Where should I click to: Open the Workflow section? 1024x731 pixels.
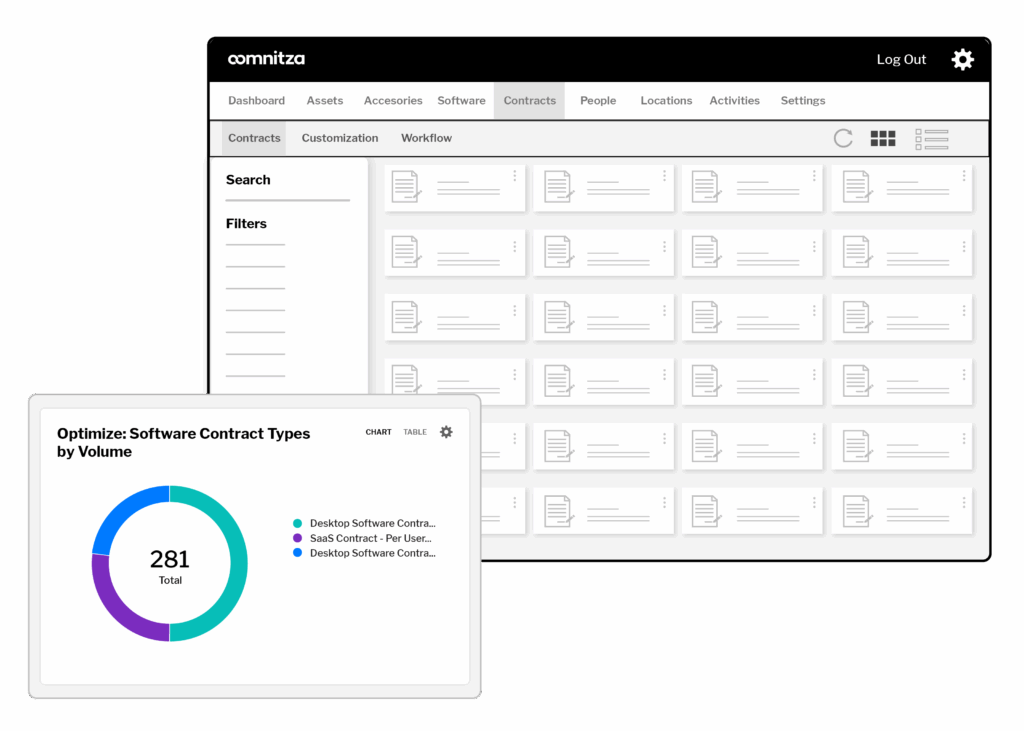point(426,138)
